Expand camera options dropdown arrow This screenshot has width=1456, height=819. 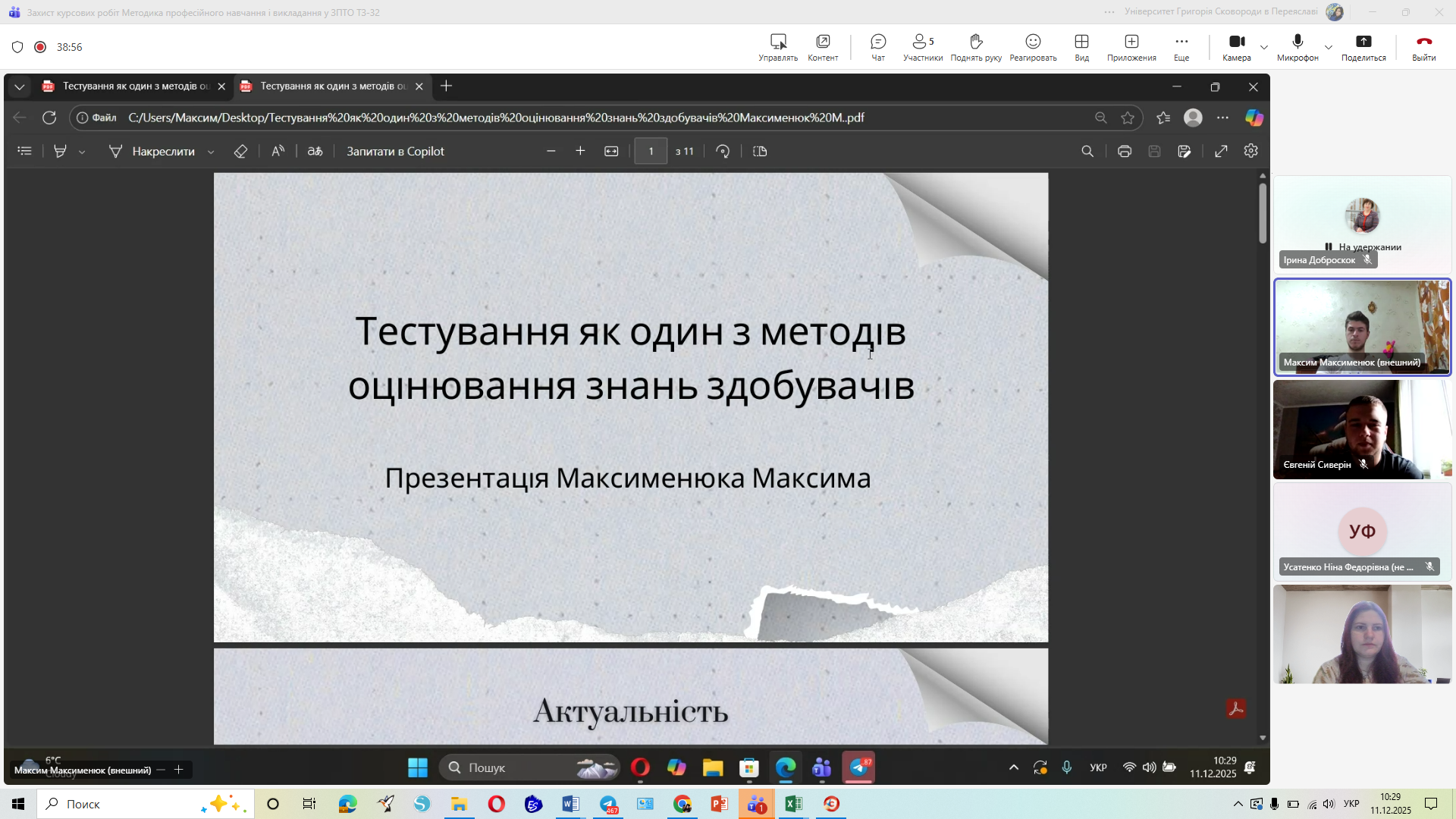1264,47
